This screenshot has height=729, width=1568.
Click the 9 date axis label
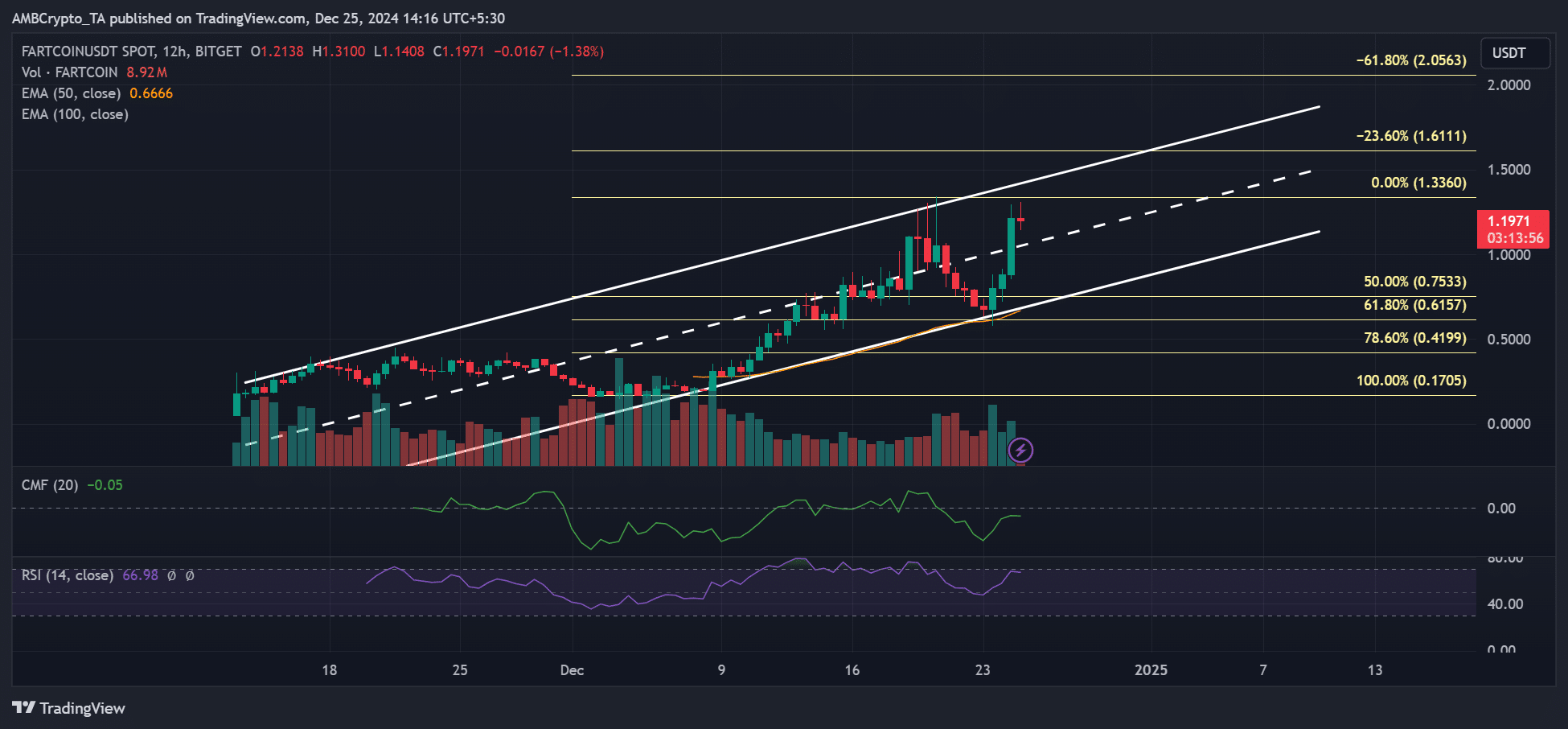pos(721,670)
